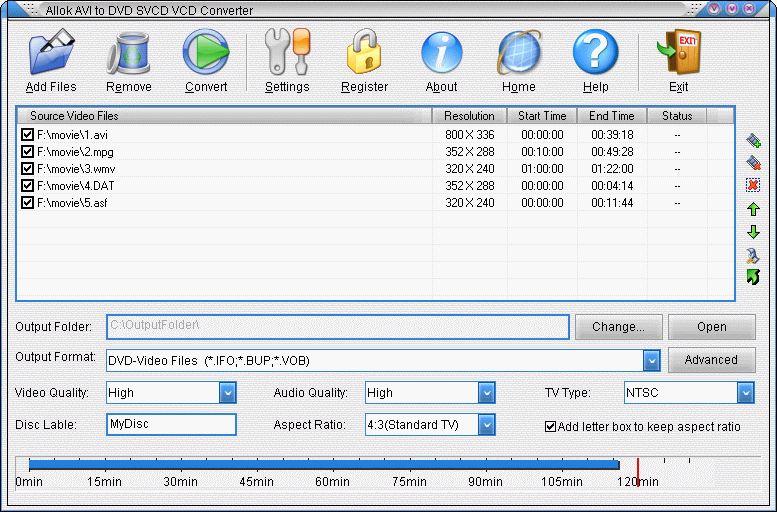Uncheck the F:\movie\1.avi checkbox
Viewport: 777px width, 512px height.
point(27,135)
